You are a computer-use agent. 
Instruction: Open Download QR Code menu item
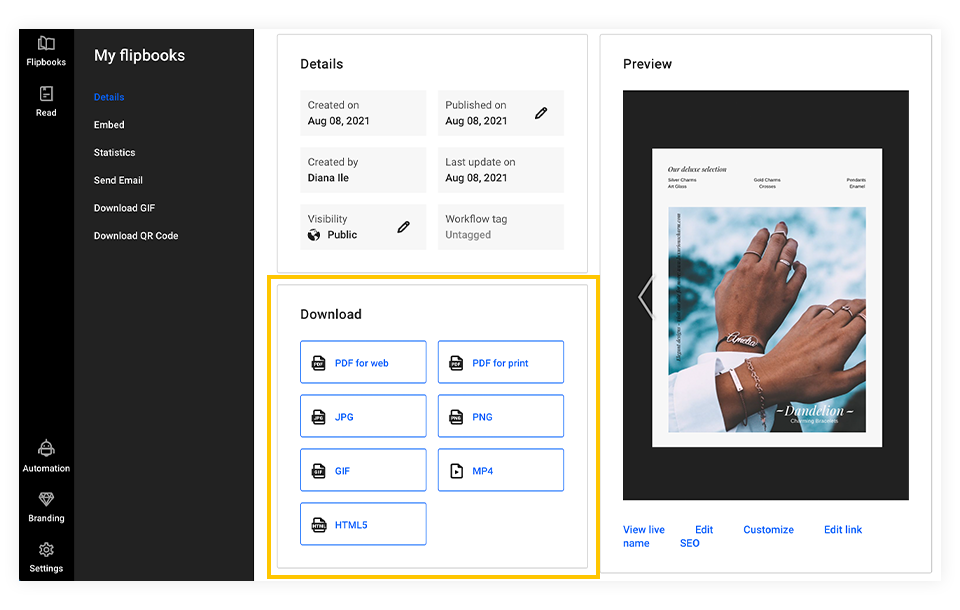136,236
